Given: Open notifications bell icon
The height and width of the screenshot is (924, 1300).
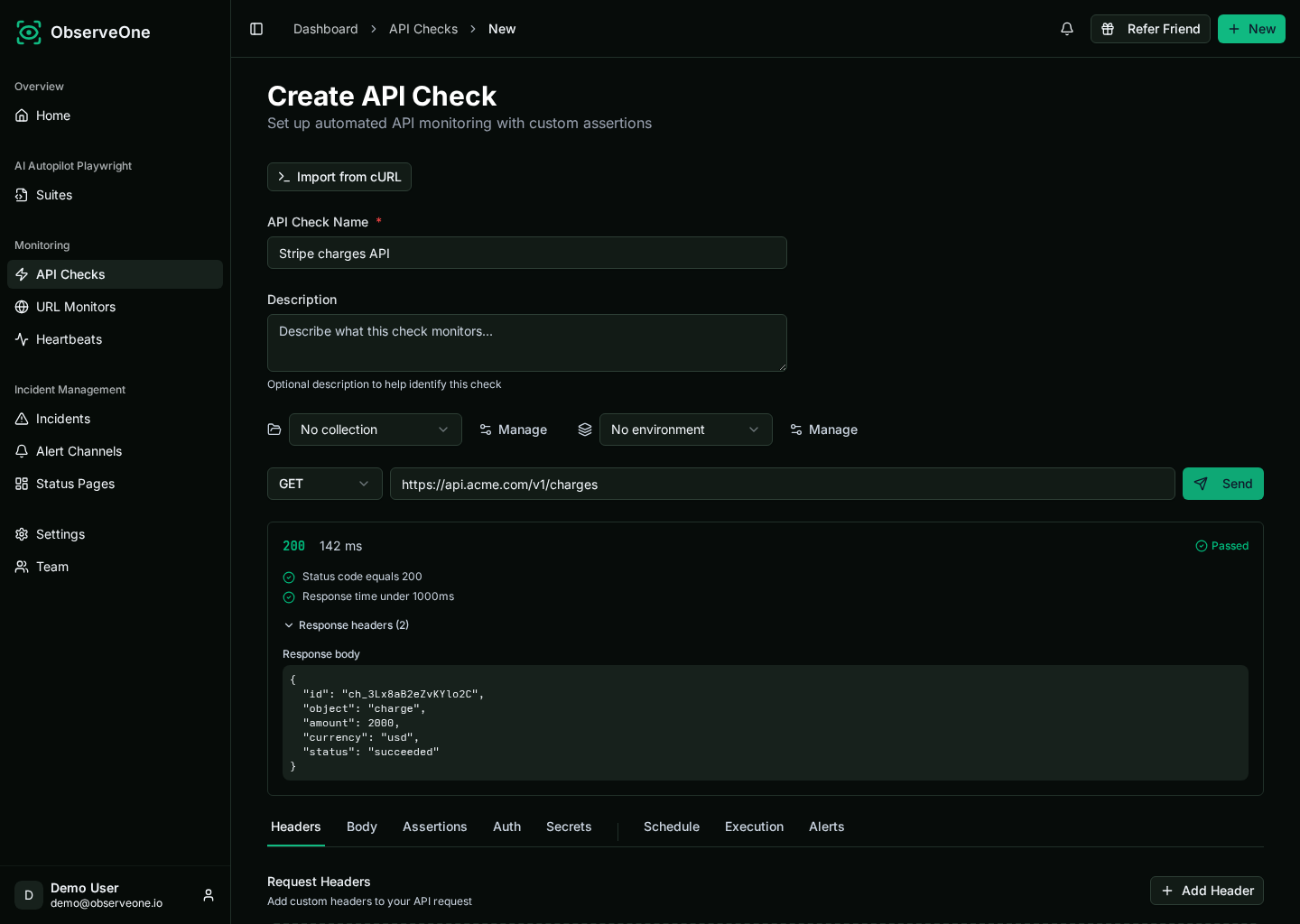Looking at the screenshot, I should (x=1067, y=29).
